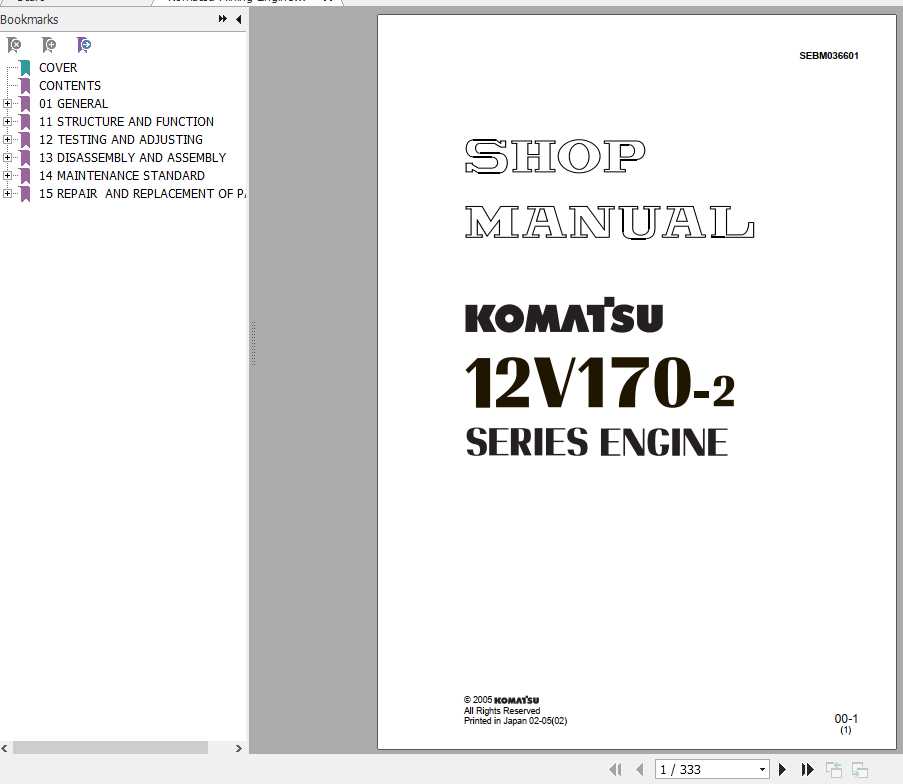
Task: Collapse the Bookmarks panel with the left triangle
Action: [x=238, y=19]
